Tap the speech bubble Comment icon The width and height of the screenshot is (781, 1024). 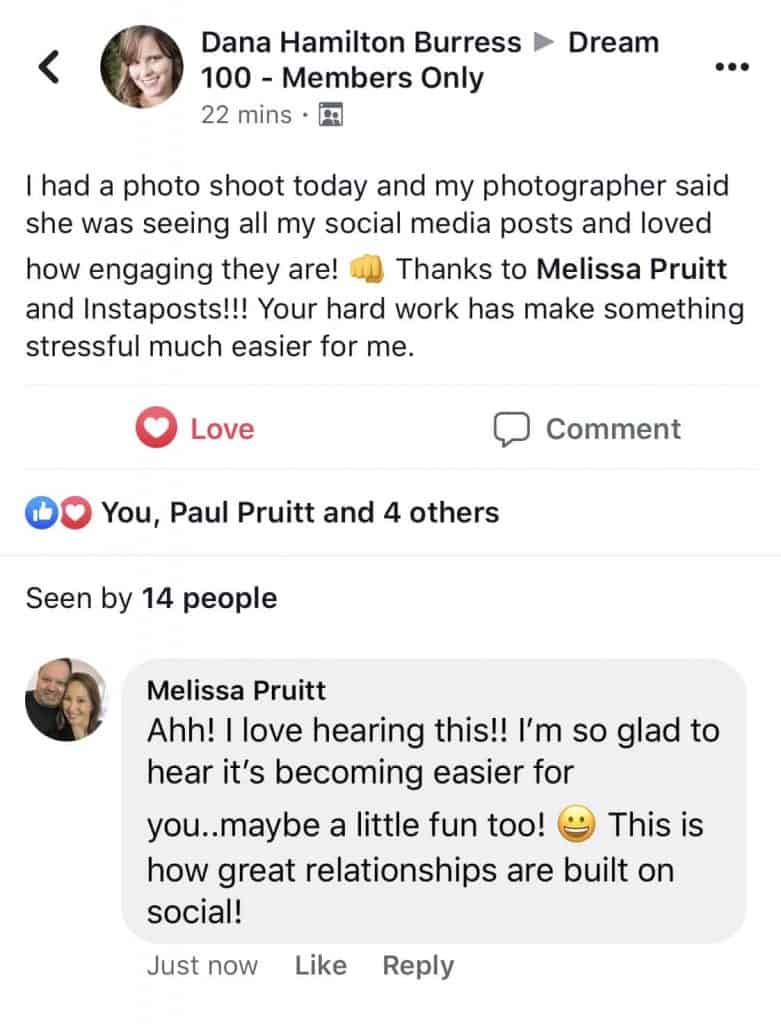[x=511, y=429]
